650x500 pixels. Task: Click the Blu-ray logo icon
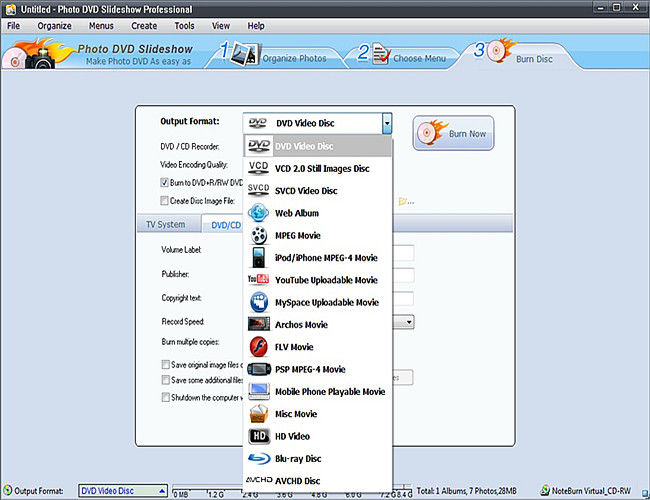[x=259, y=459]
